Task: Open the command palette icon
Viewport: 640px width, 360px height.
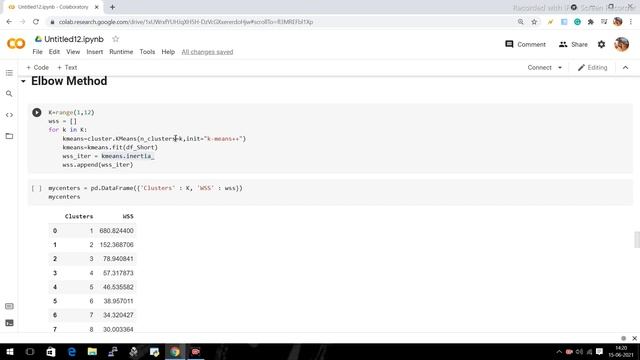Action: pyautogui.click(x=9, y=306)
